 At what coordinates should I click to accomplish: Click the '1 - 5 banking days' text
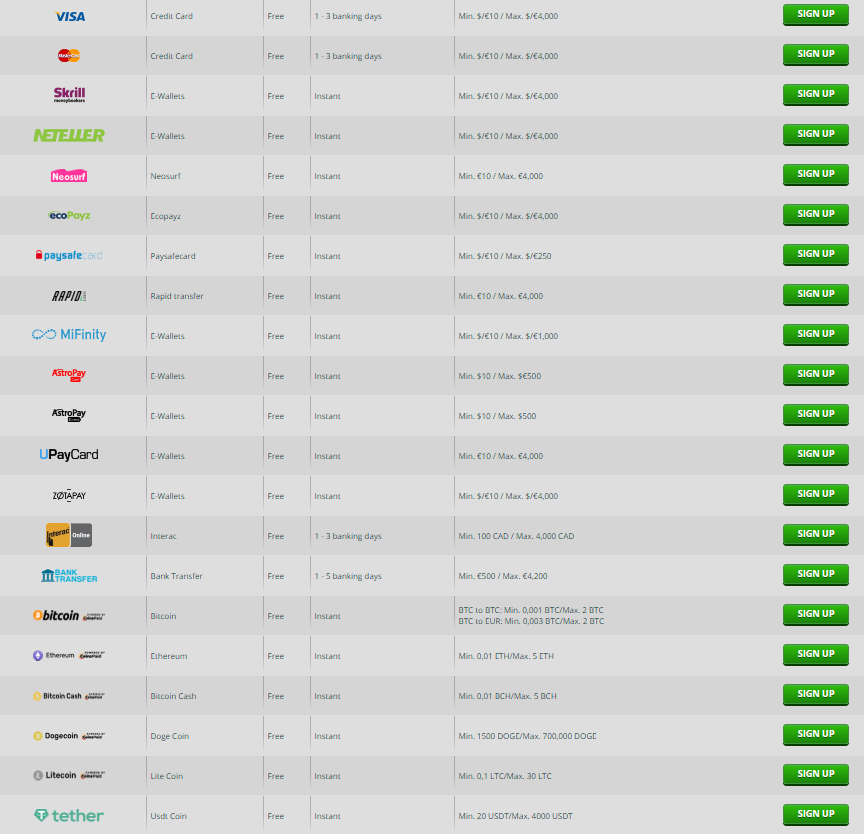348,576
